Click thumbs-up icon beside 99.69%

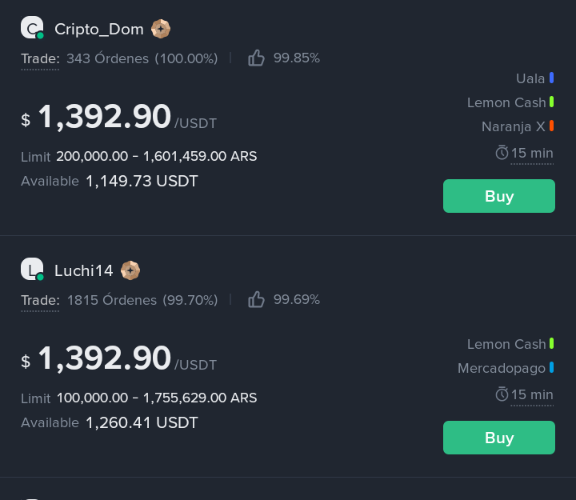256,299
